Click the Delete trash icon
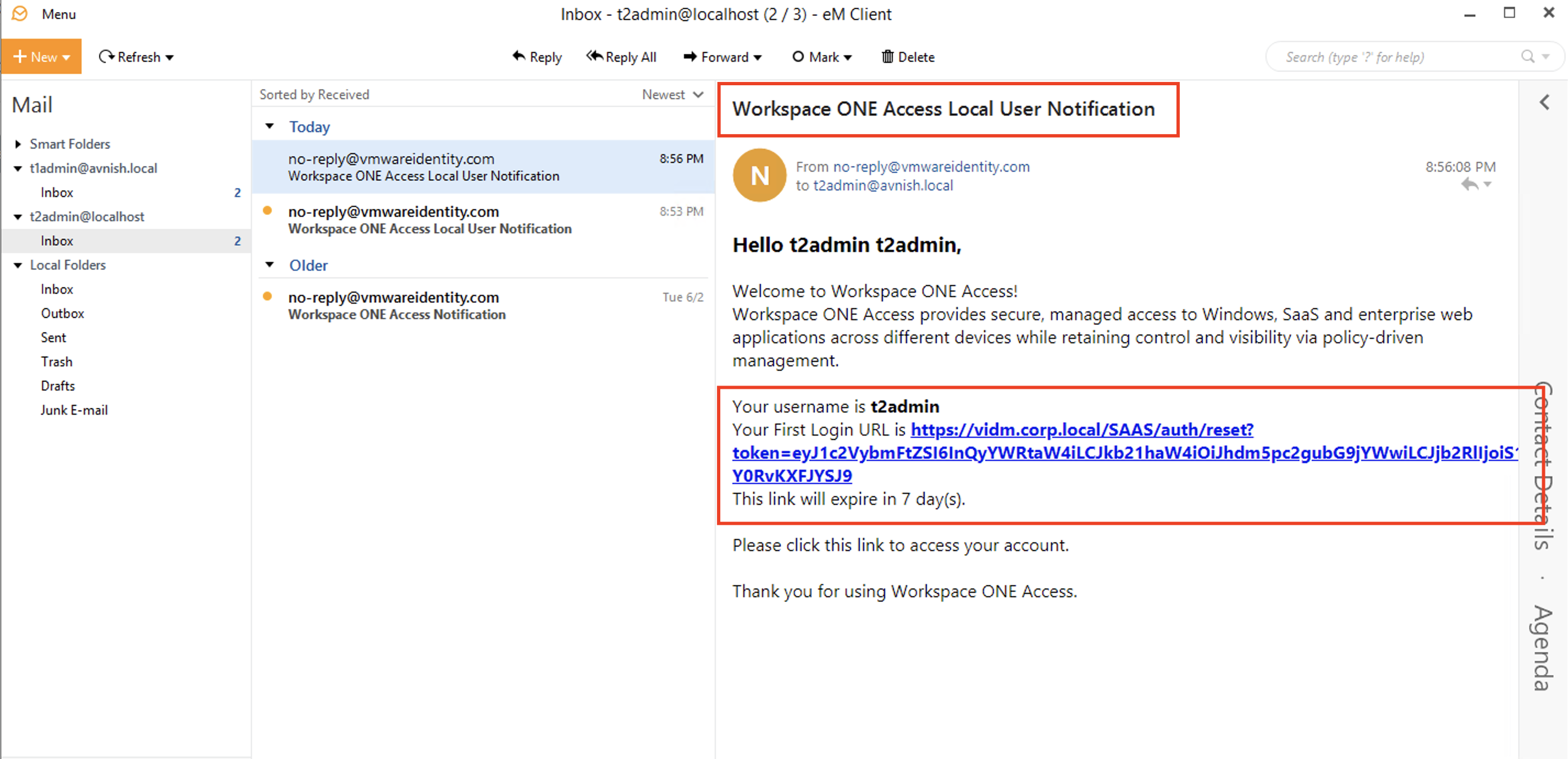This screenshot has height=759, width=1568. 887,57
